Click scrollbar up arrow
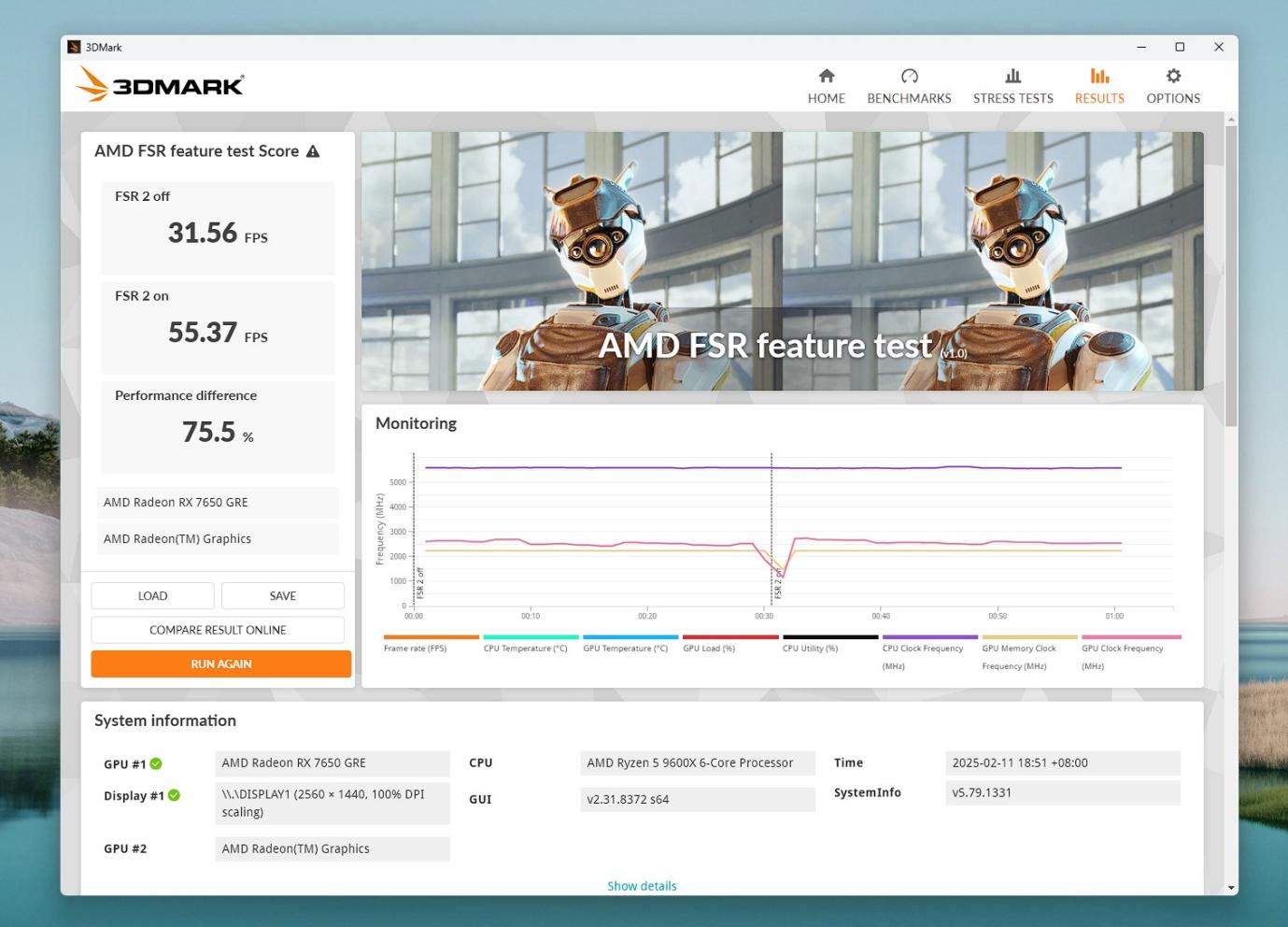The height and width of the screenshot is (927, 1288). [1231, 120]
